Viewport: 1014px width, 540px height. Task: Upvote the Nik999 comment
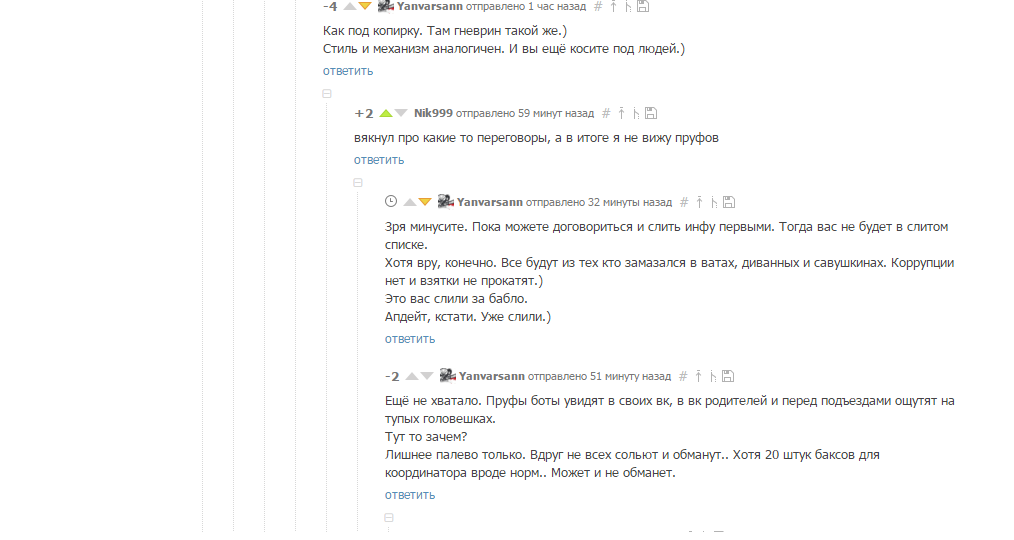(x=386, y=113)
